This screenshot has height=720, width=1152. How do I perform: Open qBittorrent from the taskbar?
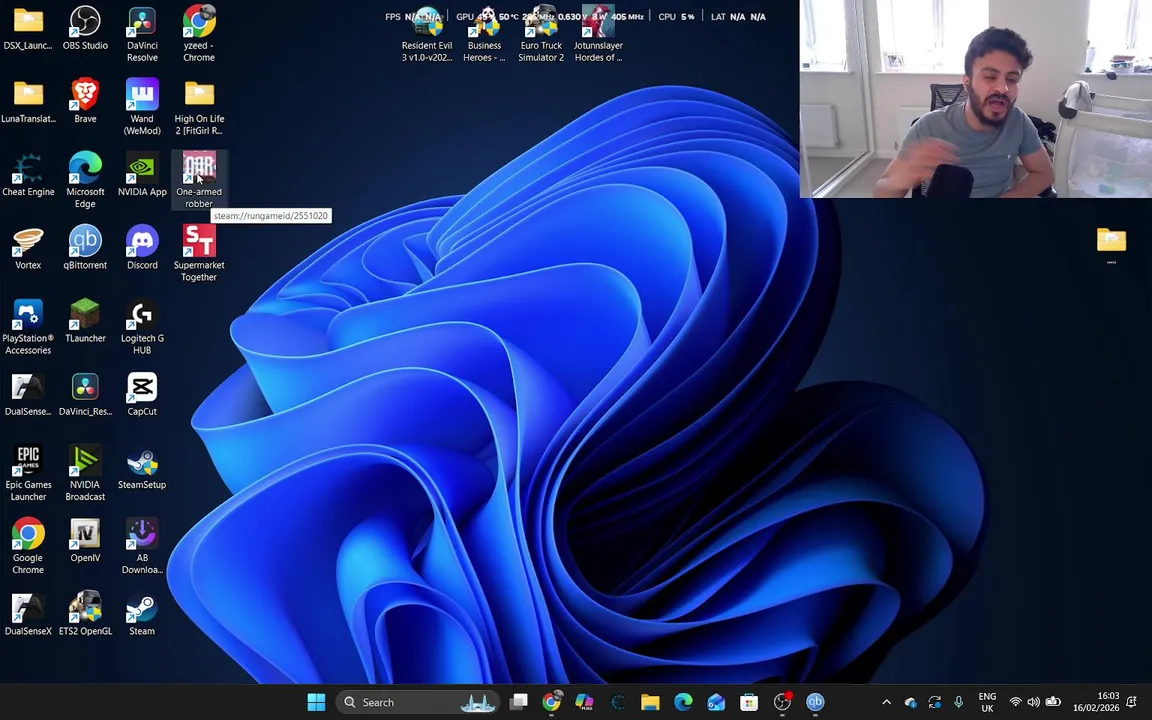pos(815,702)
